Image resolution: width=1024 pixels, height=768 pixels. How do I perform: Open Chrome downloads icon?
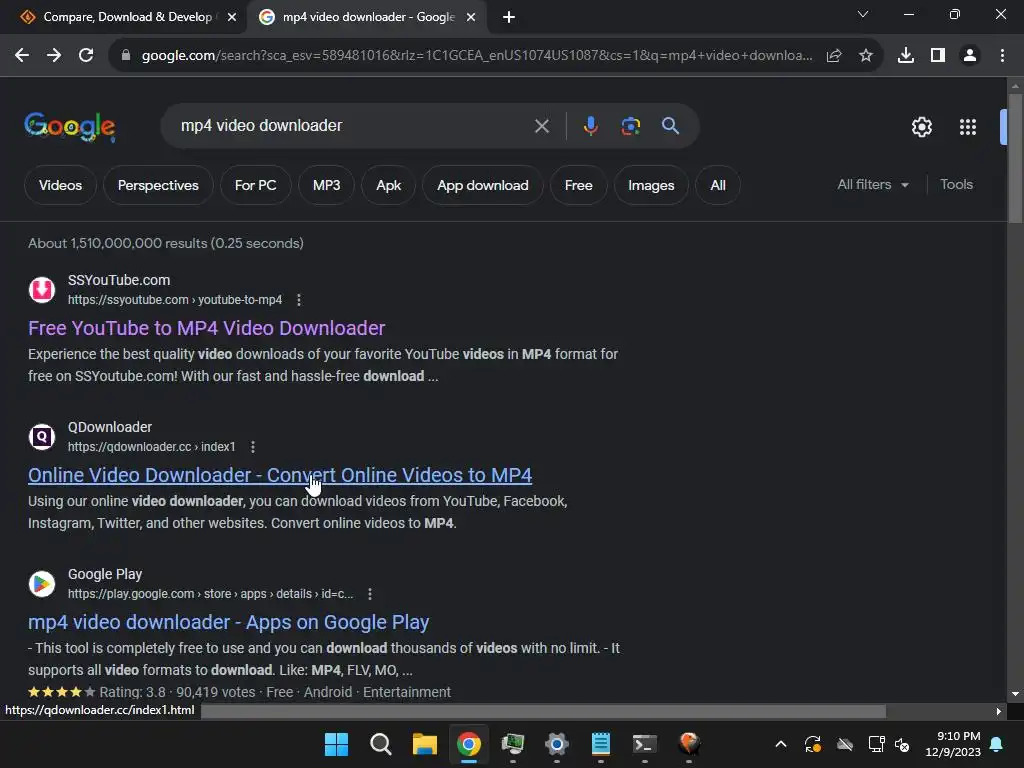(x=906, y=56)
